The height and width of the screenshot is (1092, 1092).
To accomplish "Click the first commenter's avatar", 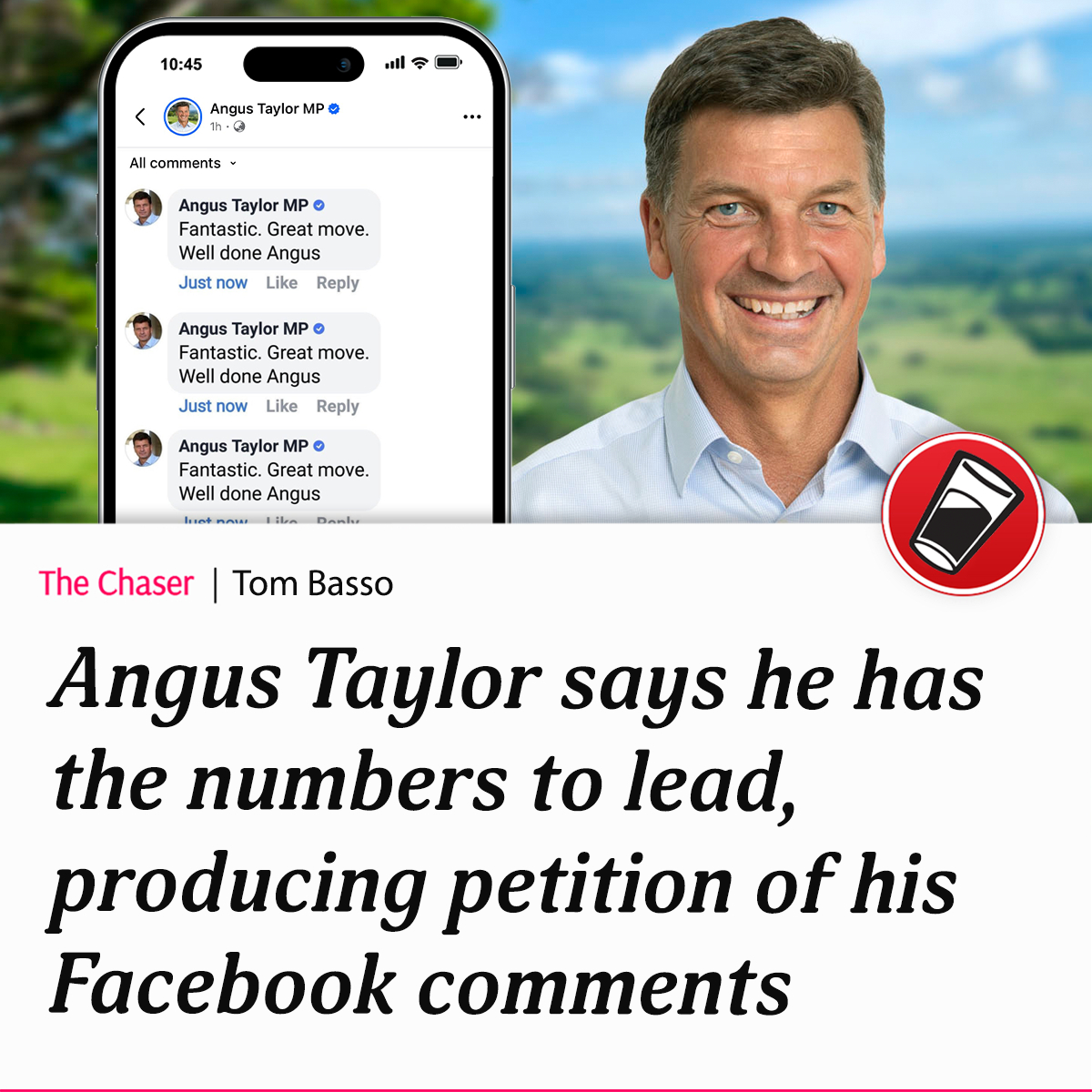I will [144, 207].
